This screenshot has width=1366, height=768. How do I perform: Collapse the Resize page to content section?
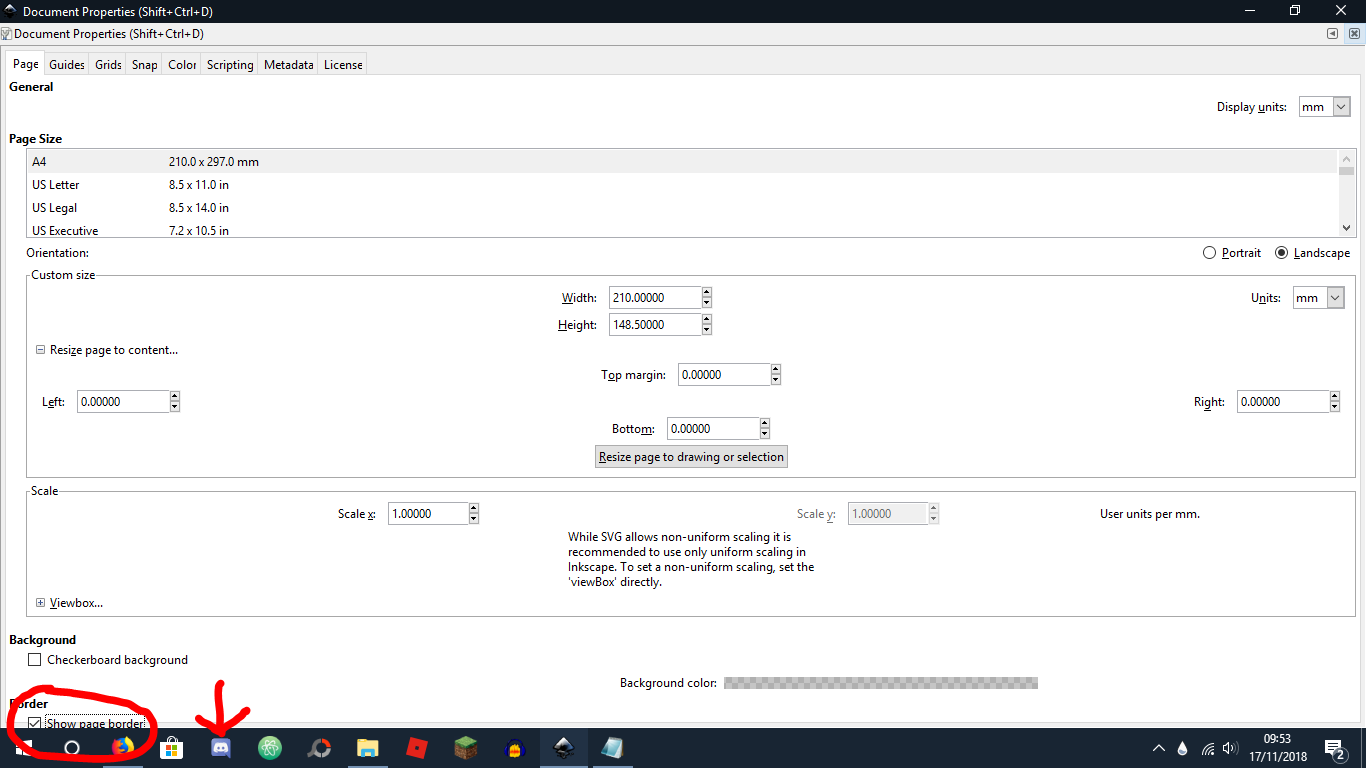coord(40,349)
